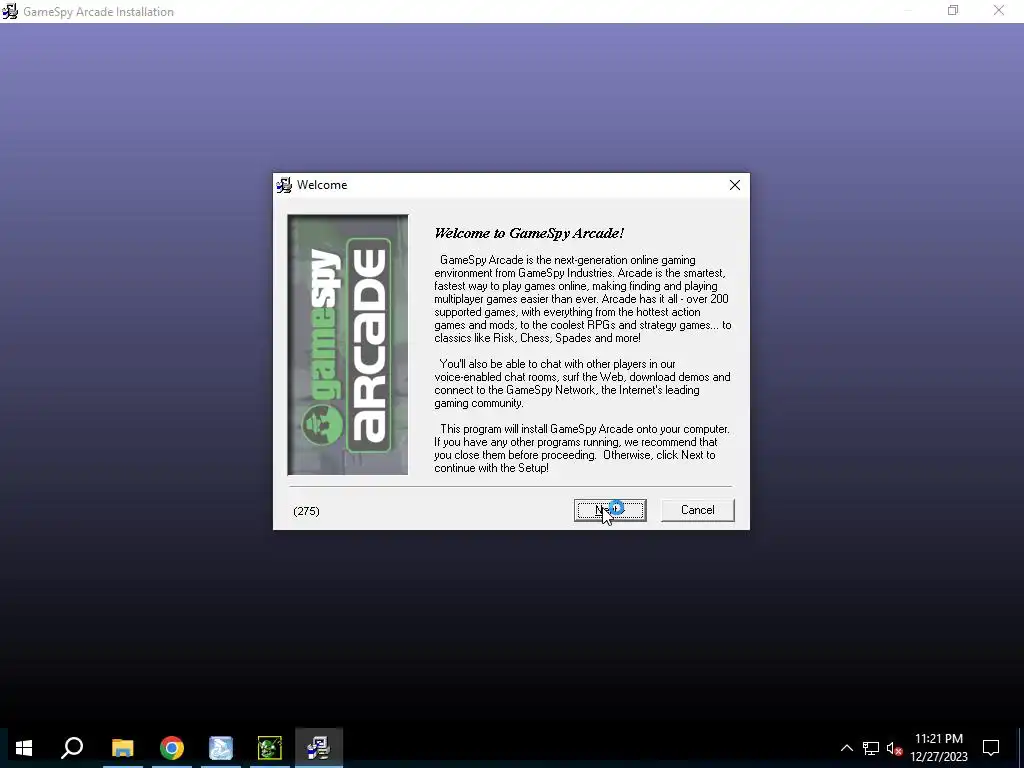This screenshot has height=768, width=1024.
Task: Restore down the GameSpy installer window
Action: (x=953, y=10)
